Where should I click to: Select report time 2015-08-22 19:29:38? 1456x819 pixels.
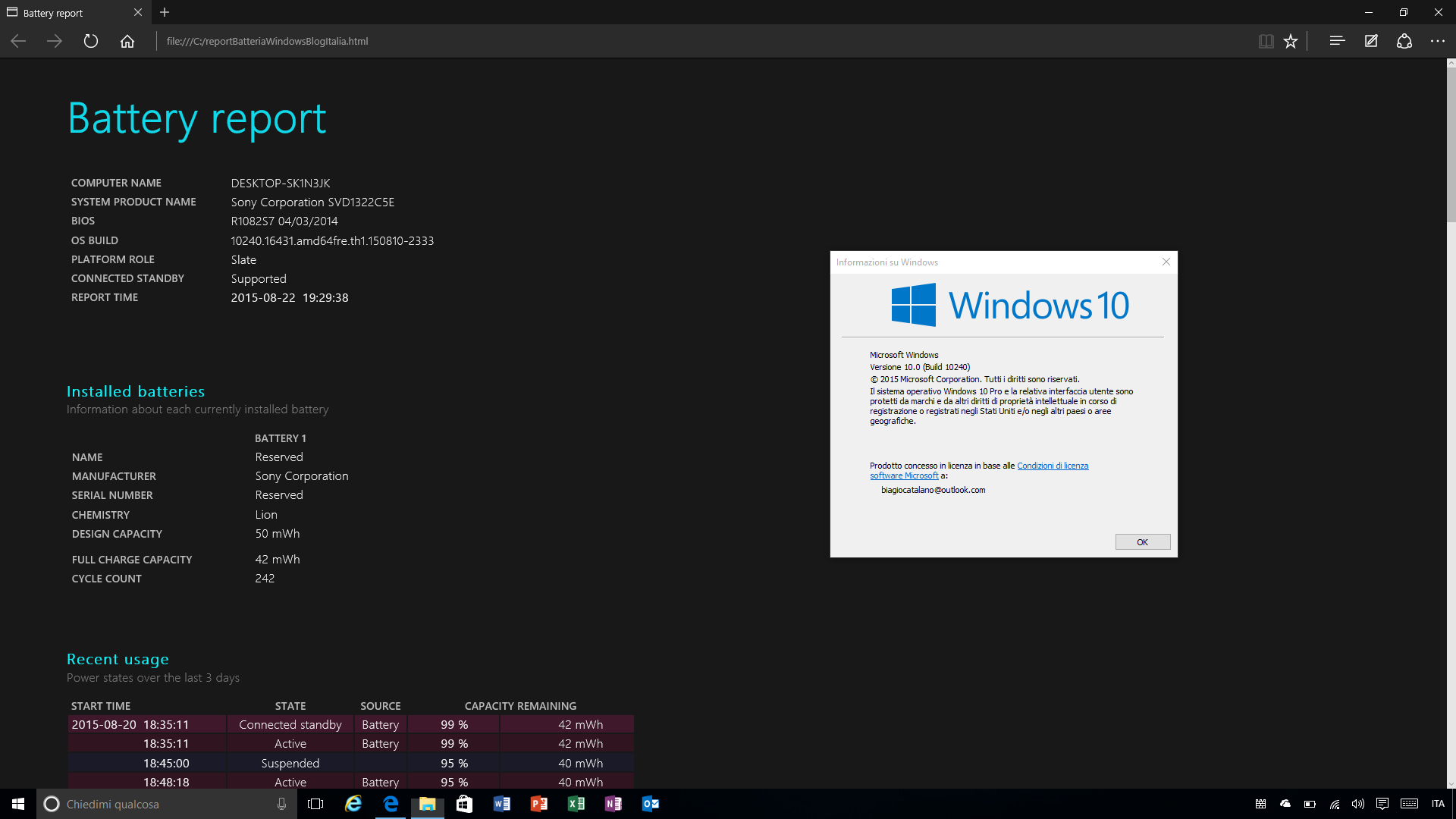click(290, 297)
